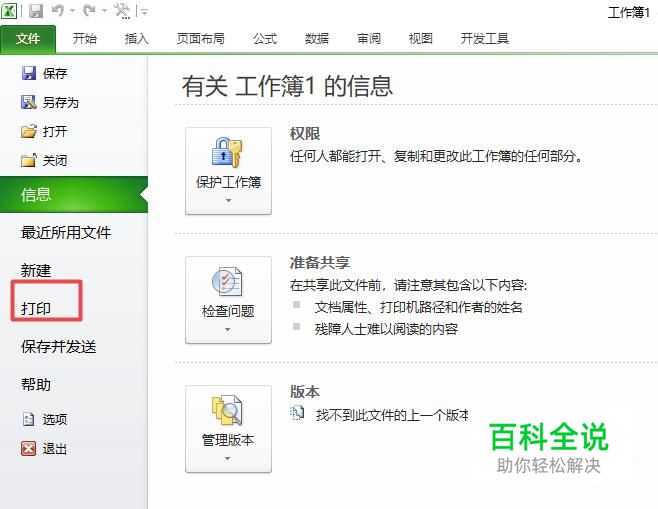Expand the 保护工作簿 dropdown arrow

tap(228, 201)
